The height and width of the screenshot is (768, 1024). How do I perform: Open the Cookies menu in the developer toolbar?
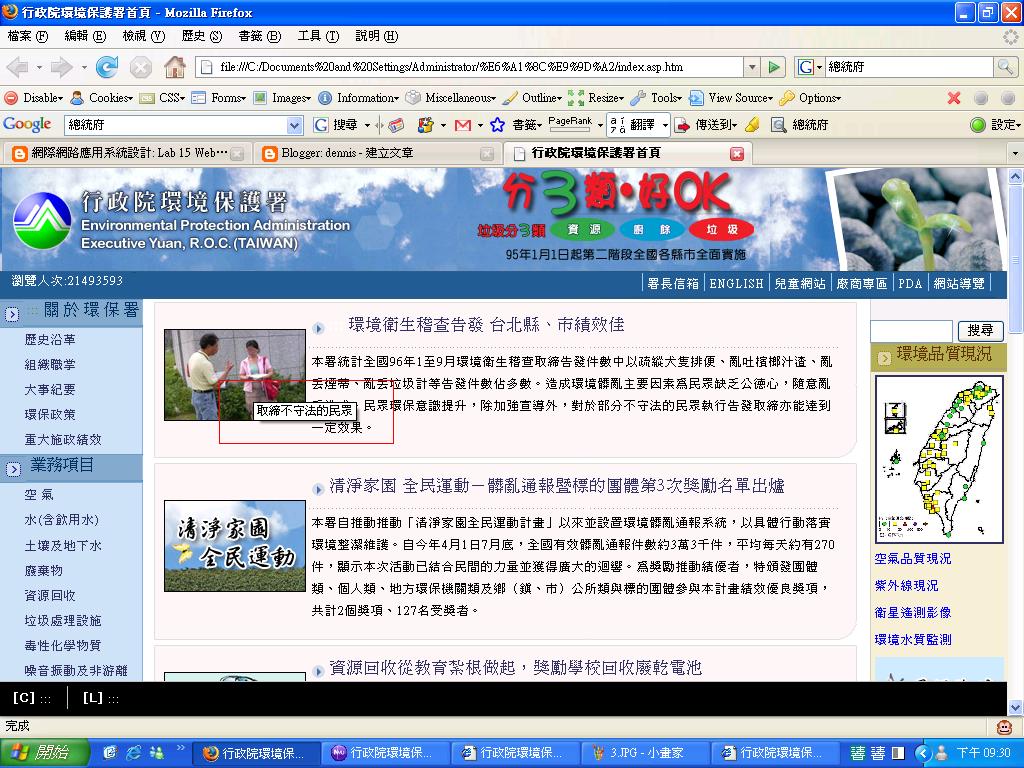coord(102,98)
